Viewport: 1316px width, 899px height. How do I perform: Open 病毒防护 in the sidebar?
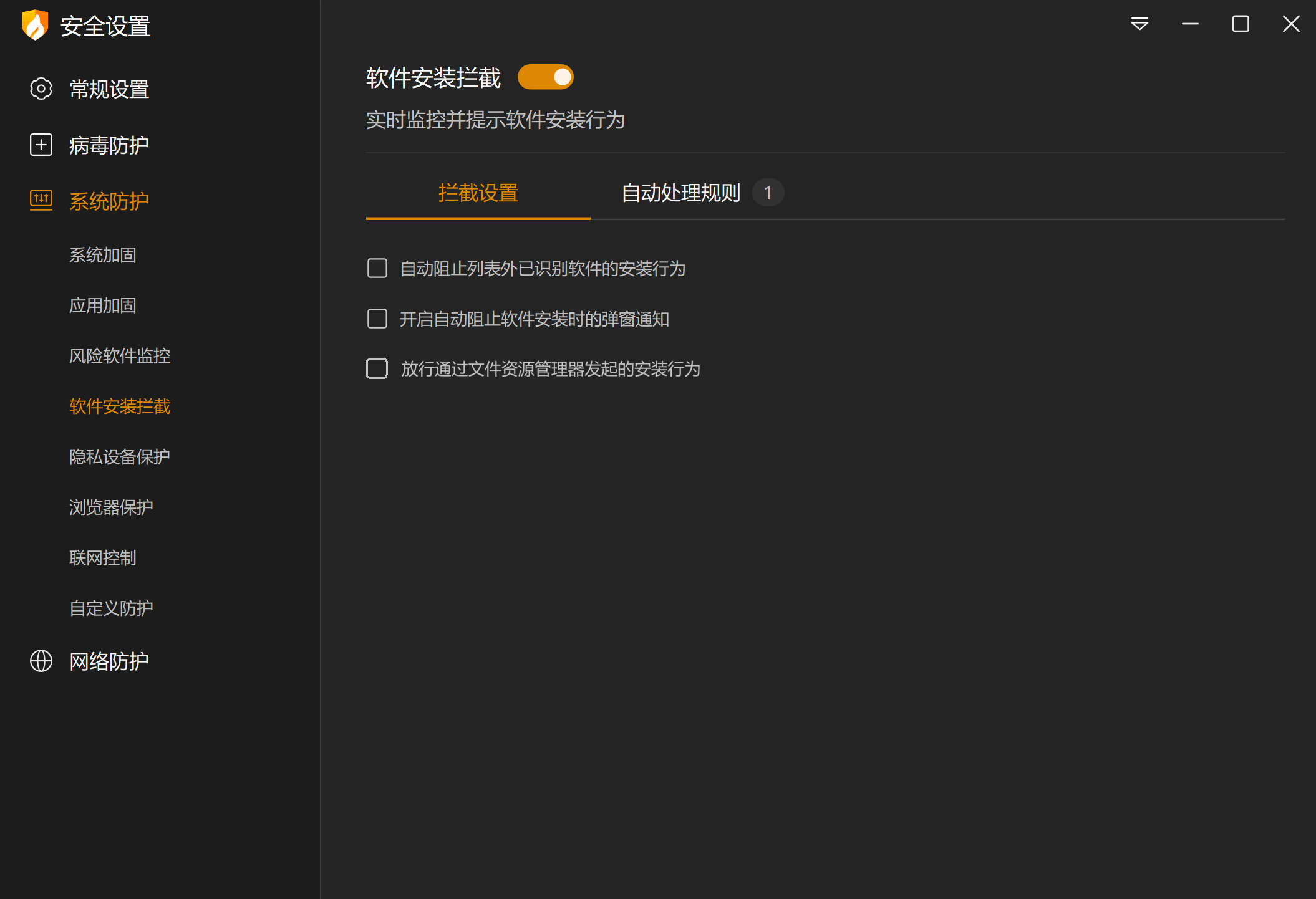(x=109, y=145)
